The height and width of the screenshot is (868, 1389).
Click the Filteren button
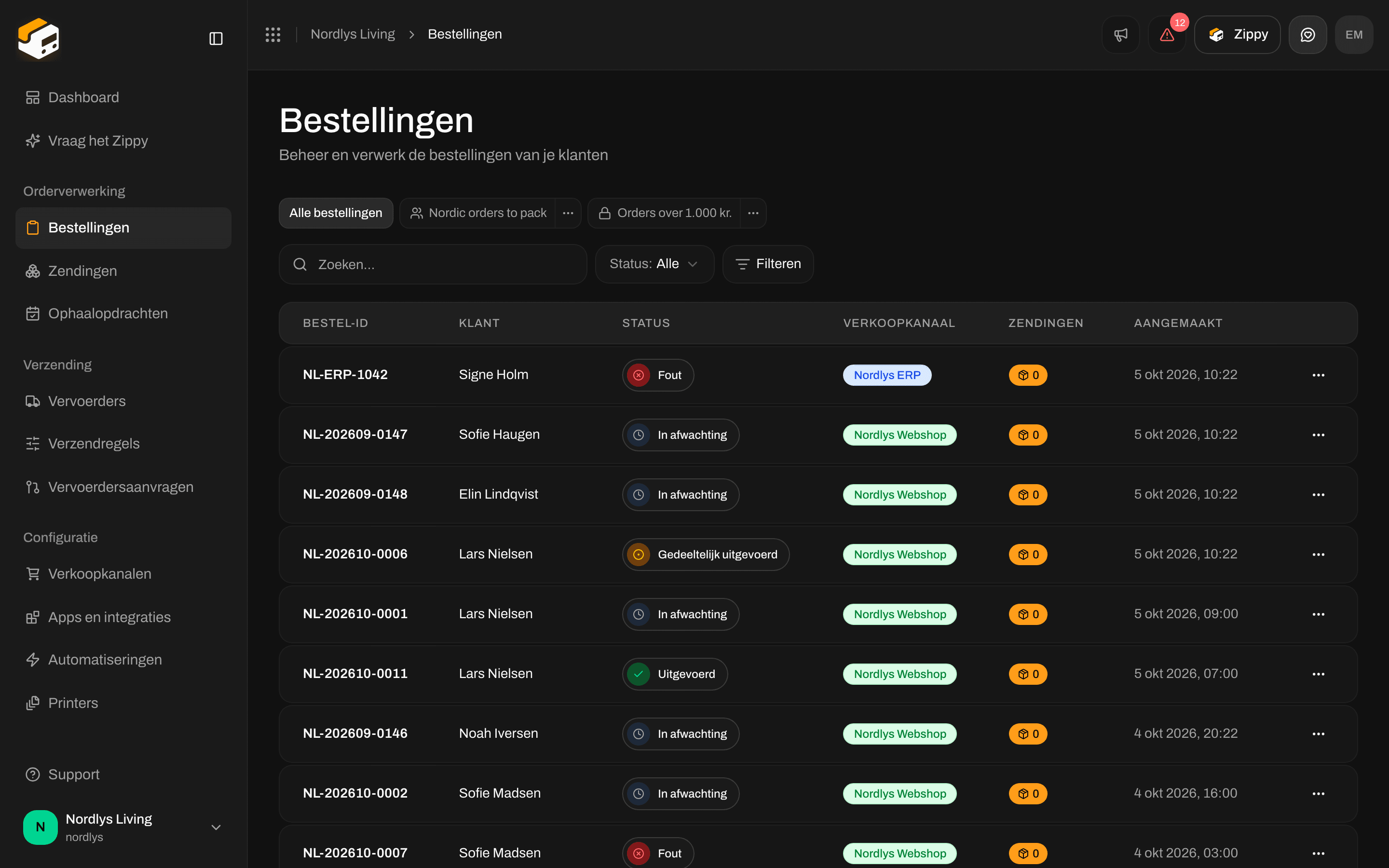(x=768, y=264)
